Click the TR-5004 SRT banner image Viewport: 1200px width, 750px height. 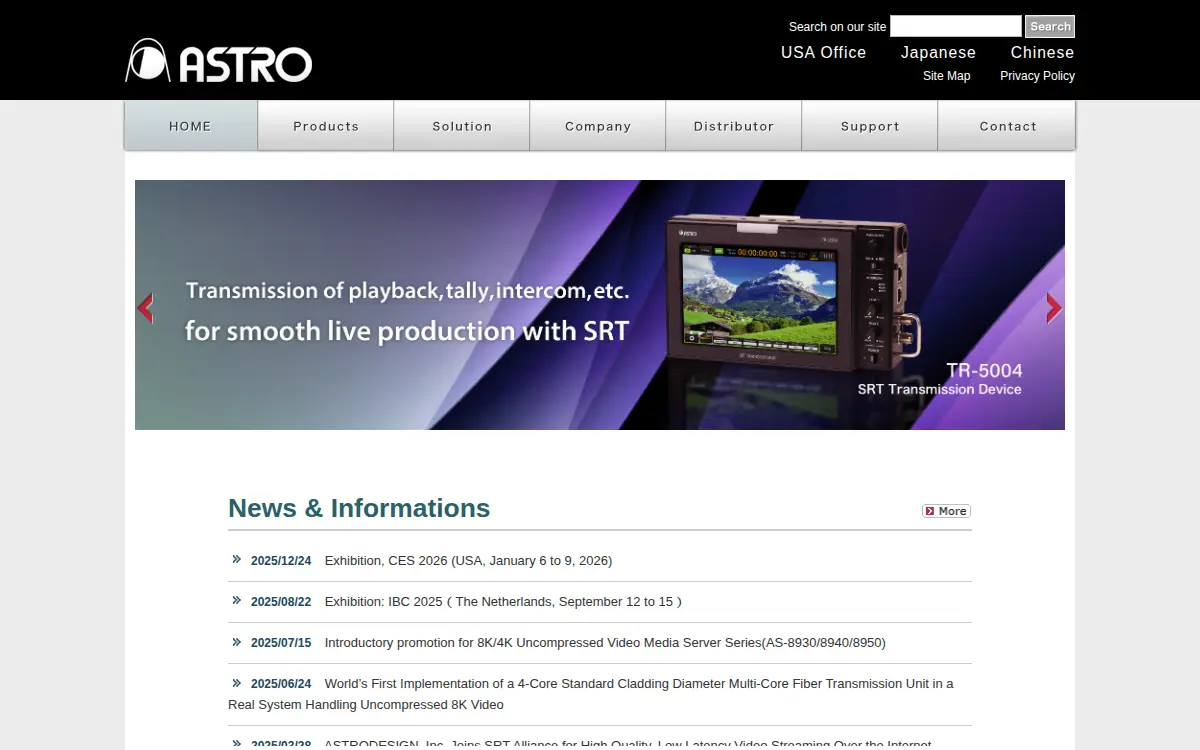point(600,305)
